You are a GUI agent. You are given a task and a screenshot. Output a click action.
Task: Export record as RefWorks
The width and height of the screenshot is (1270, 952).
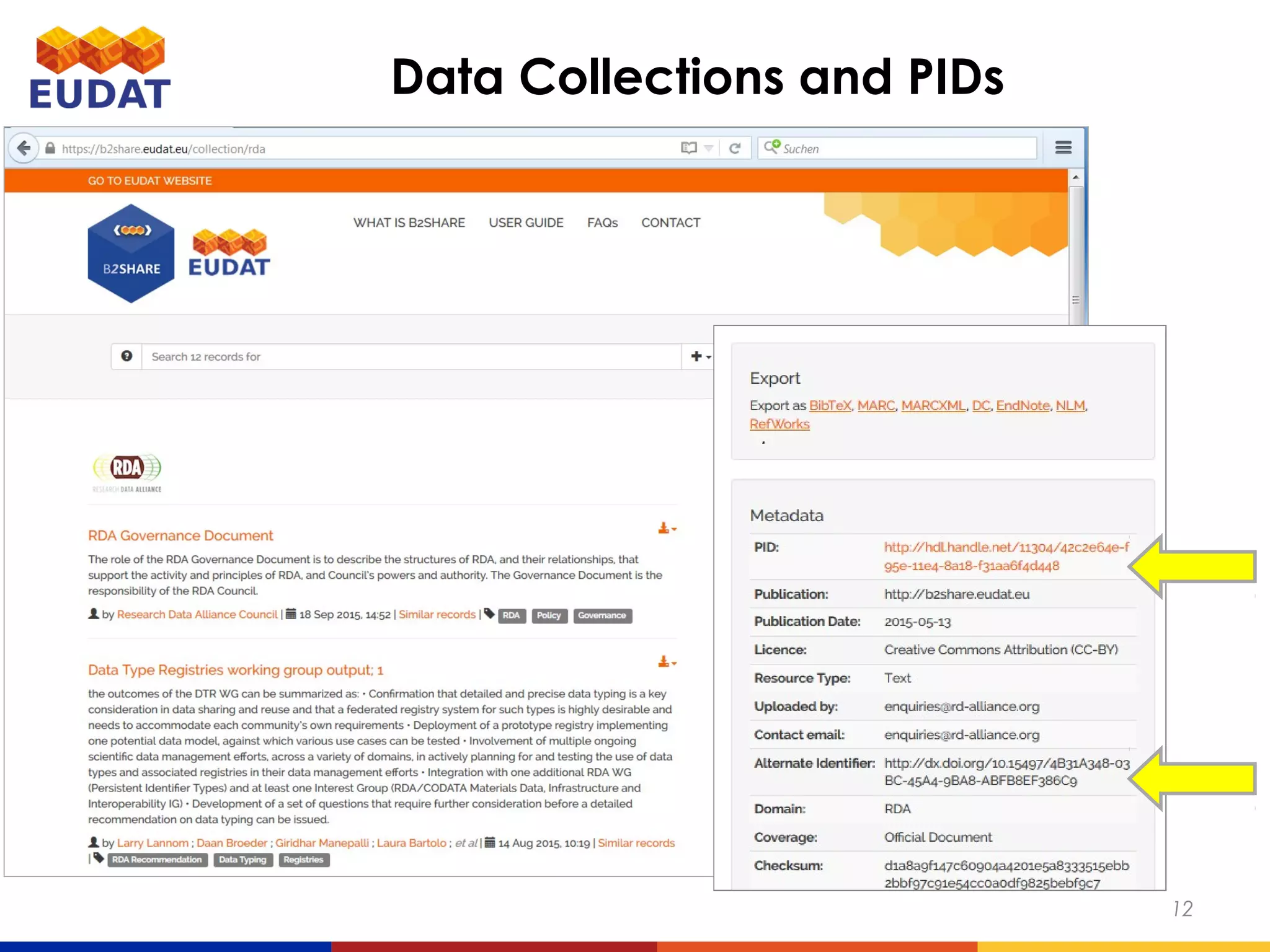(x=779, y=424)
